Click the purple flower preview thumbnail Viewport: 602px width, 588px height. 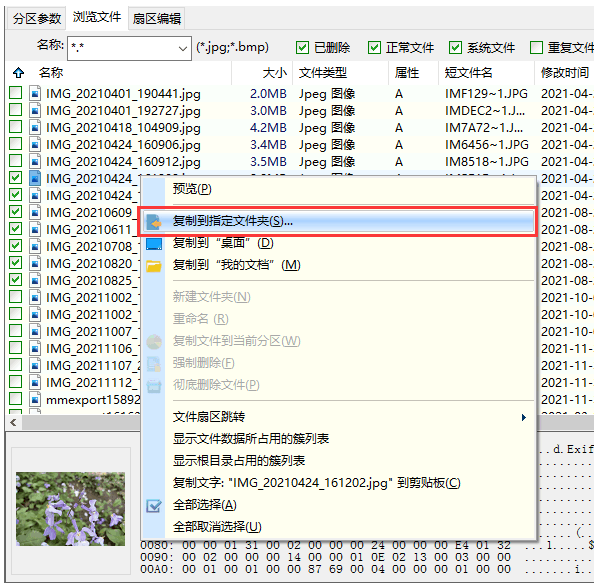tap(71, 508)
